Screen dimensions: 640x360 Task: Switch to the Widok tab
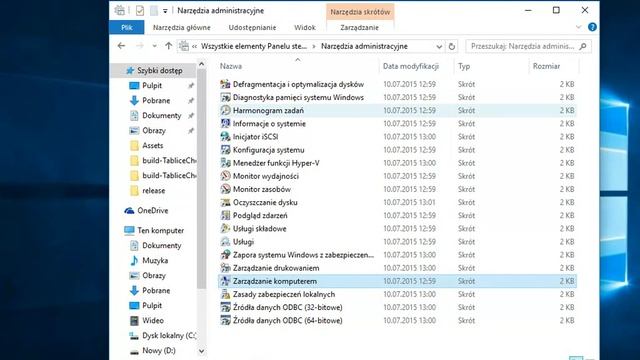pos(304,27)
